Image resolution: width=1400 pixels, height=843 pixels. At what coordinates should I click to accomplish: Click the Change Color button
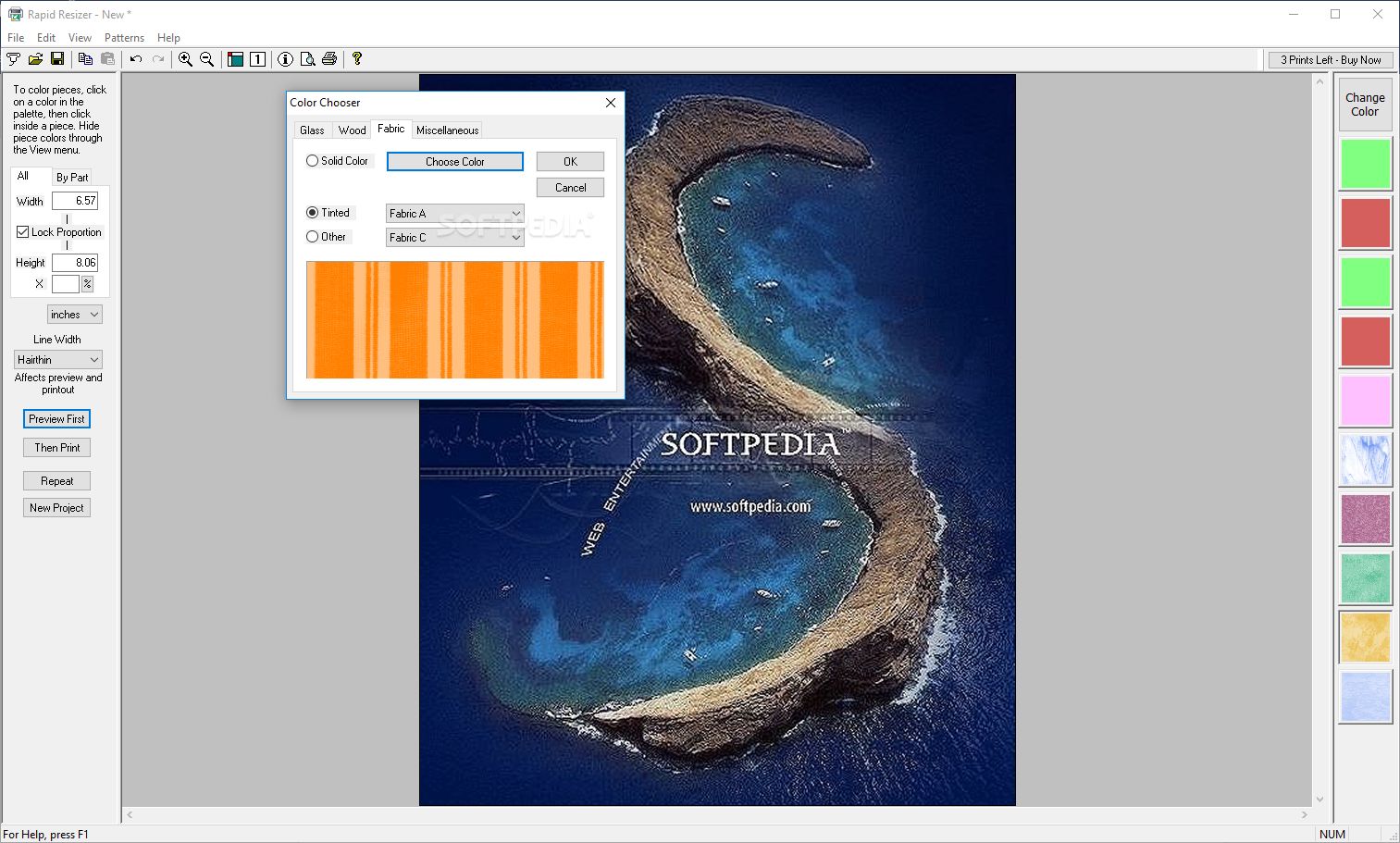coord(1365,105)
